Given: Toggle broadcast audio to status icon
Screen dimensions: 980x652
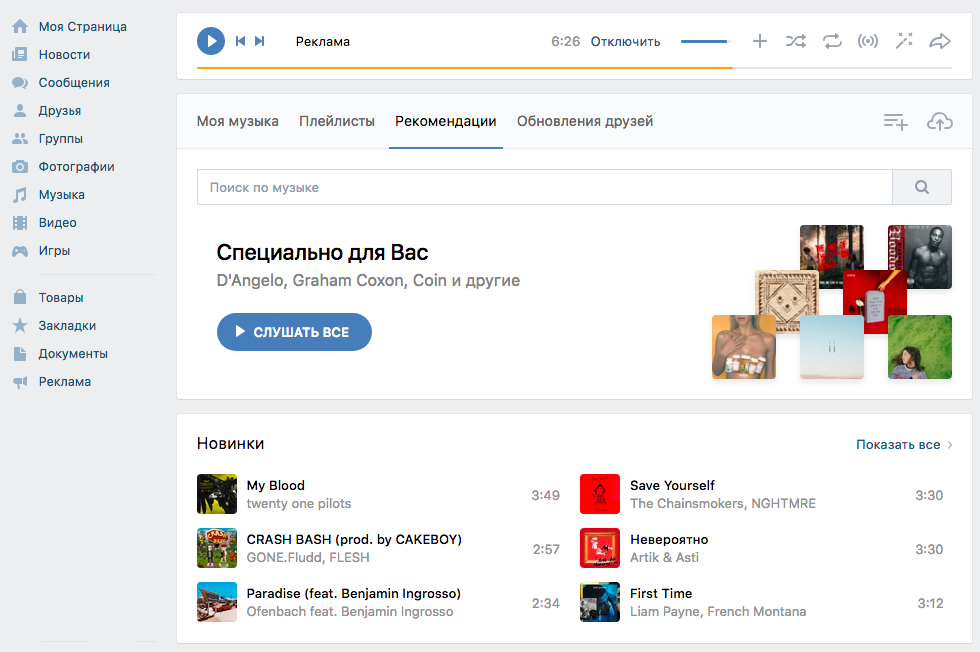Looking at the screenshot, I should tap(868, 41).
